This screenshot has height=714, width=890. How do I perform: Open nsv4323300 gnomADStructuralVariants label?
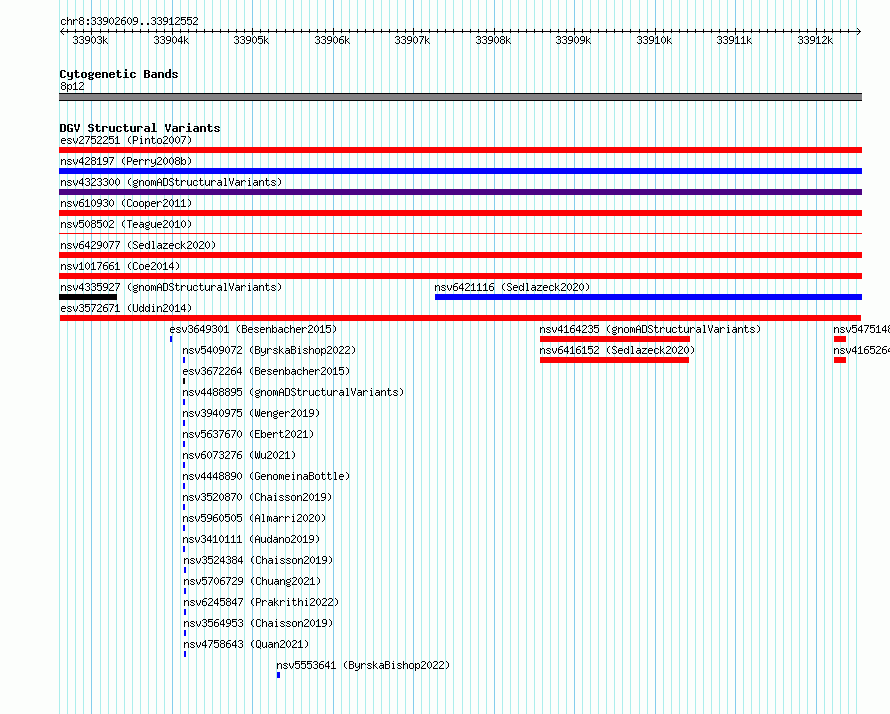click(x=171, y=182)
